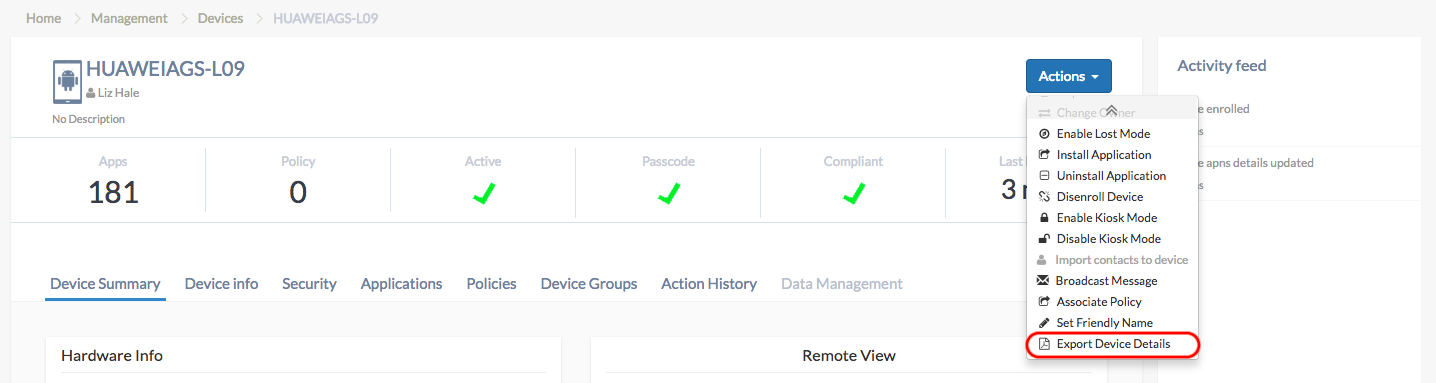Select Uninstall Application menu entry
Screen dimensions: 1436x383
click(x=1112, y=176)
